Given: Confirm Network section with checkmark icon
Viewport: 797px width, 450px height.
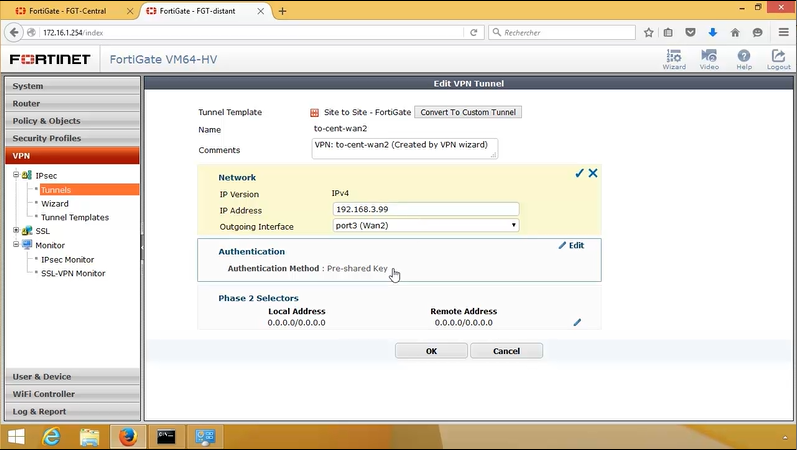Looking at the screenshot, I should pyautogui.click(x=579, y=173).
